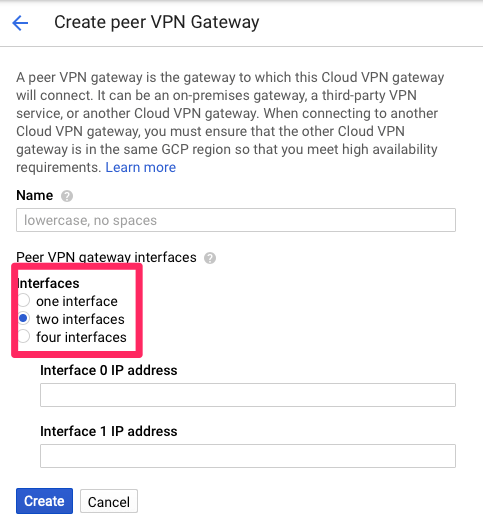Viewport: 483px width, 523px height.
Task: Click the Interface 1 IP address label
Action: [109, 431]
